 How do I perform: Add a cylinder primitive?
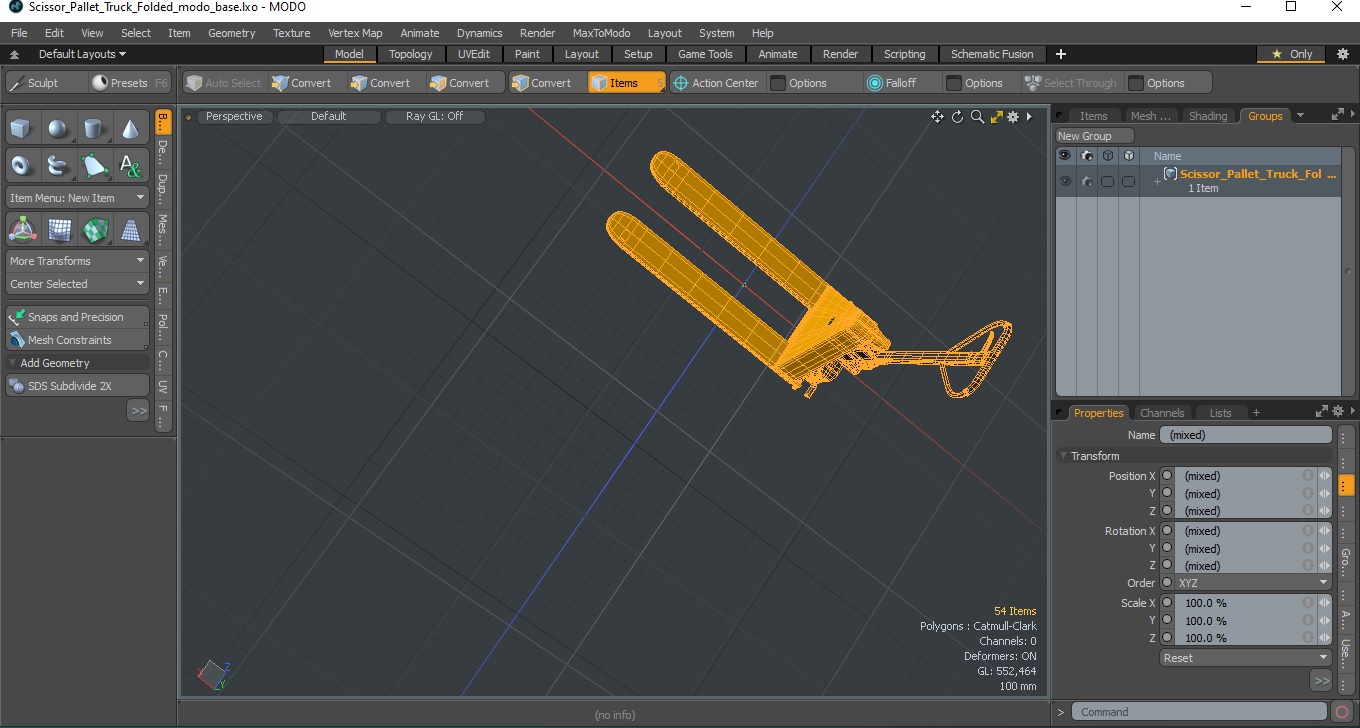pos(94,129)
